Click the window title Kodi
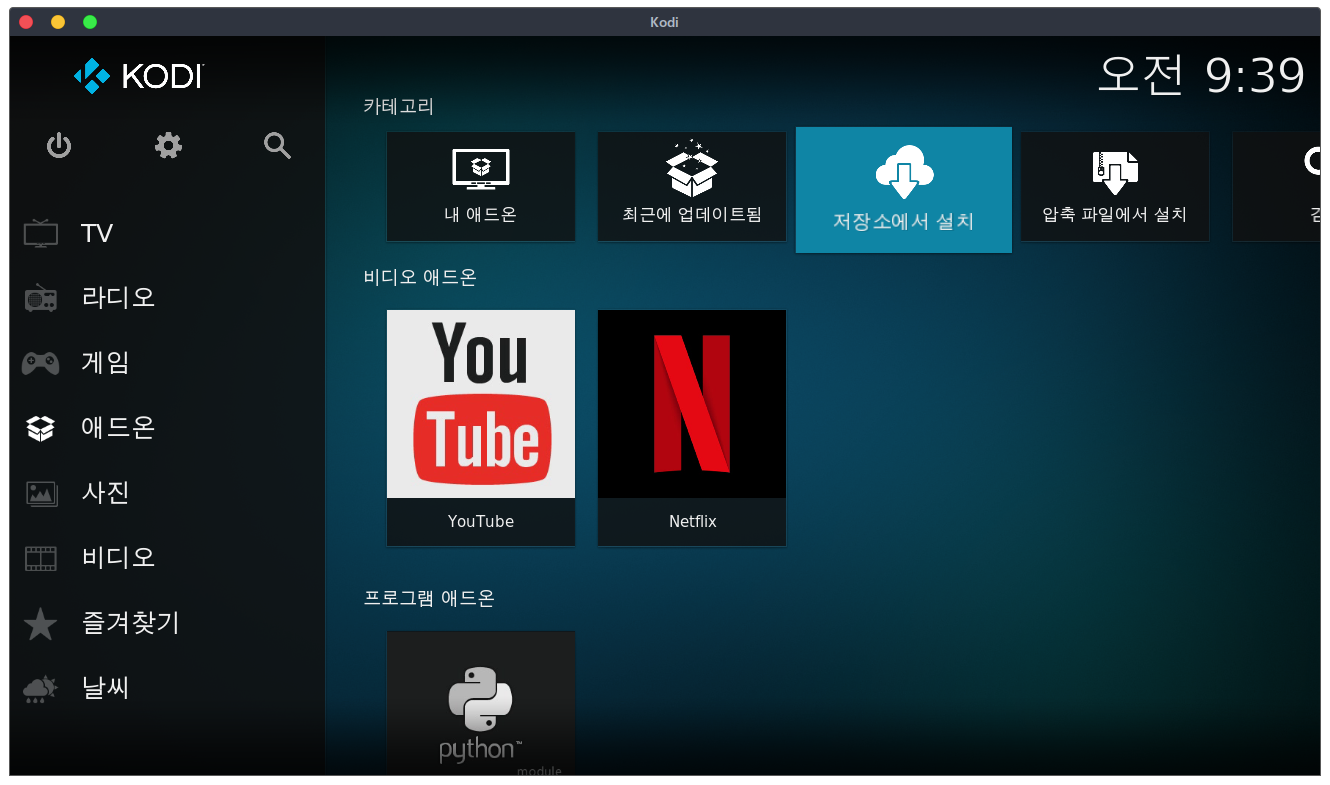This screenshot has height=785, width=1330. point(664,22)
